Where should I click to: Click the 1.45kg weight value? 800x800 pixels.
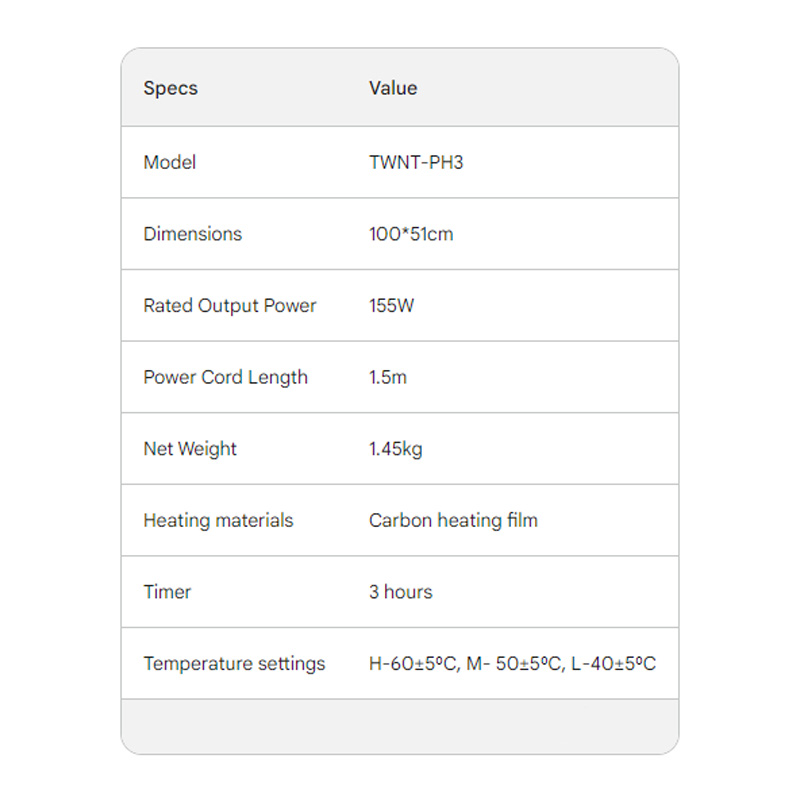coord(395,448)
